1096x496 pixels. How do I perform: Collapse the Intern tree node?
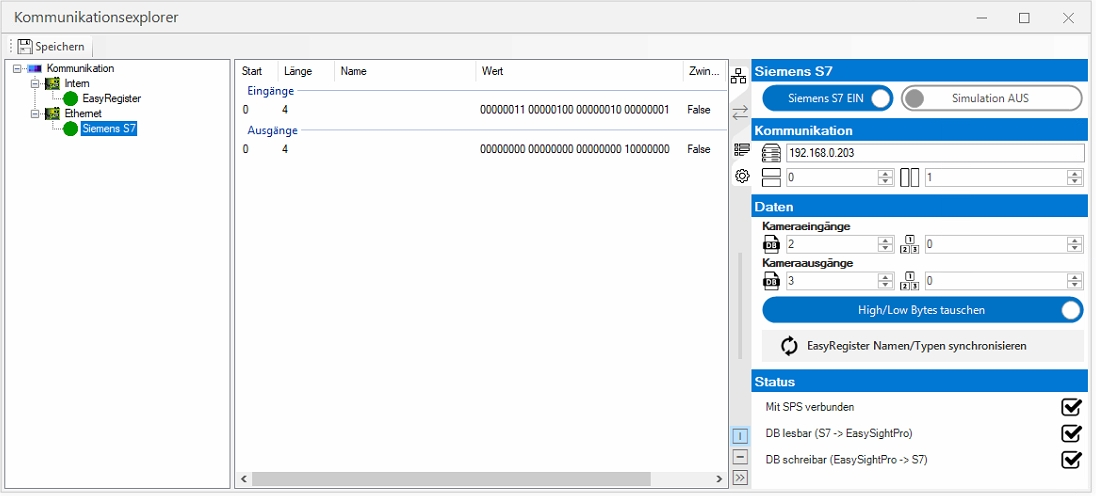(35, 84)
